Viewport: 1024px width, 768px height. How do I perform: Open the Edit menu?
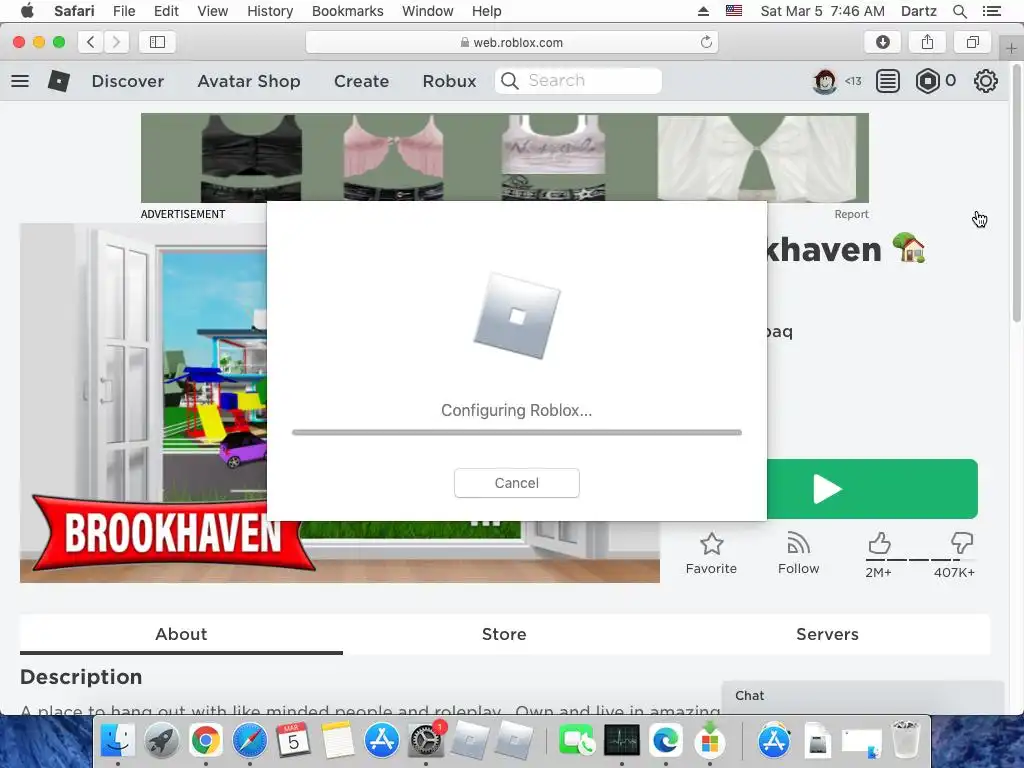(x=166, y=11)
